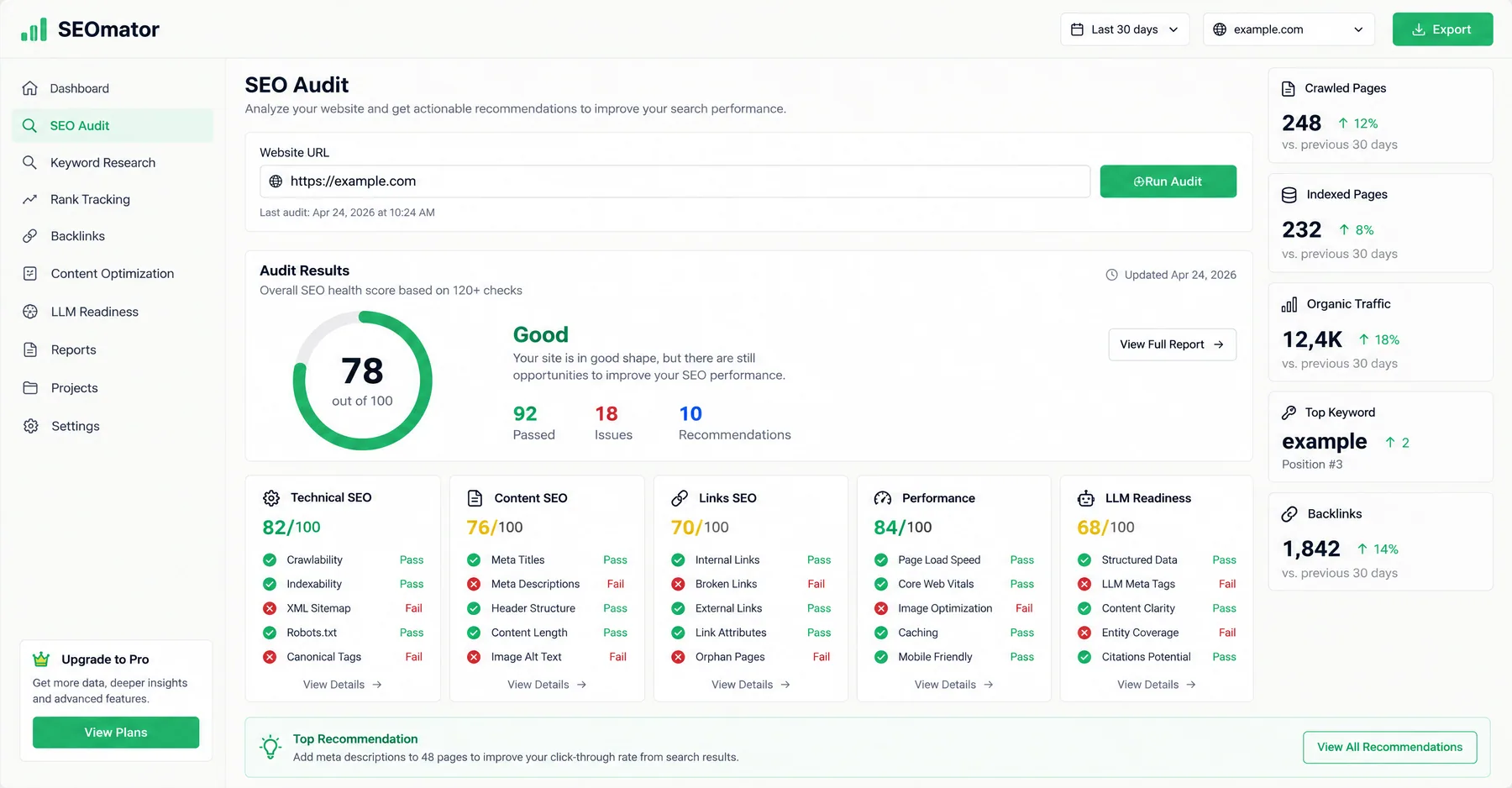Click the Upgrade to Pro crown icon
Screen dimensions: 1512x788
pyautogui.click(x=41, y=659)
